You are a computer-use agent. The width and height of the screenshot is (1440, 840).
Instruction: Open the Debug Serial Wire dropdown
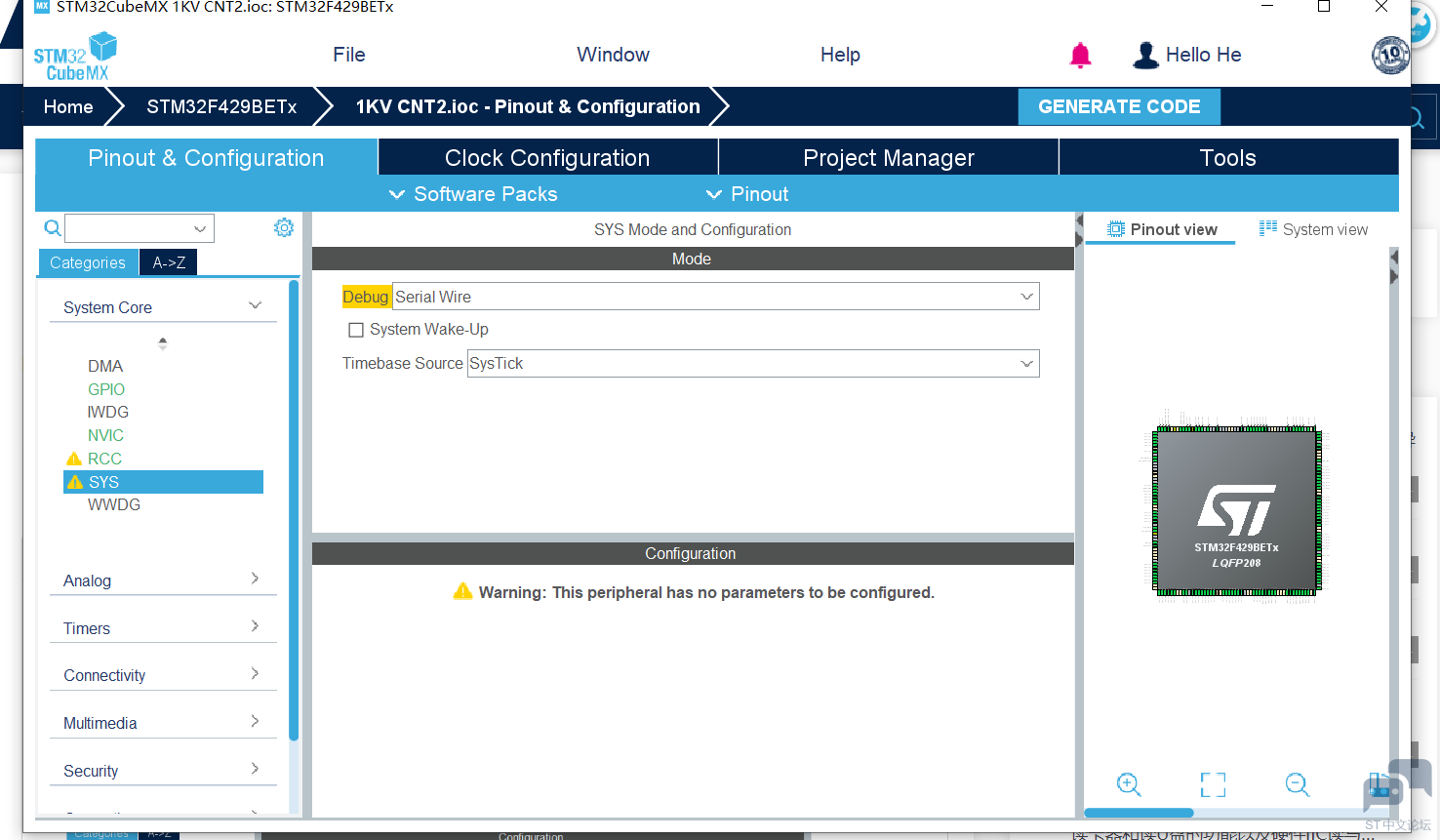tap(715, 297)
